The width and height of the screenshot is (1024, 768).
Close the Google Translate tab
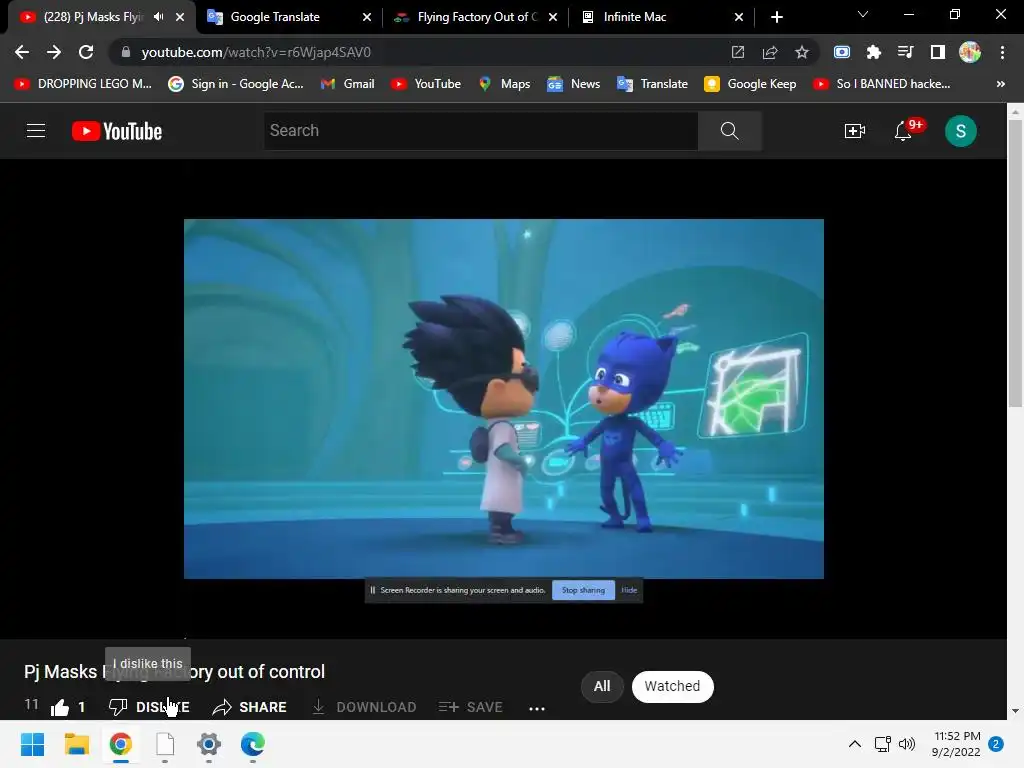(x=367, y=17)
